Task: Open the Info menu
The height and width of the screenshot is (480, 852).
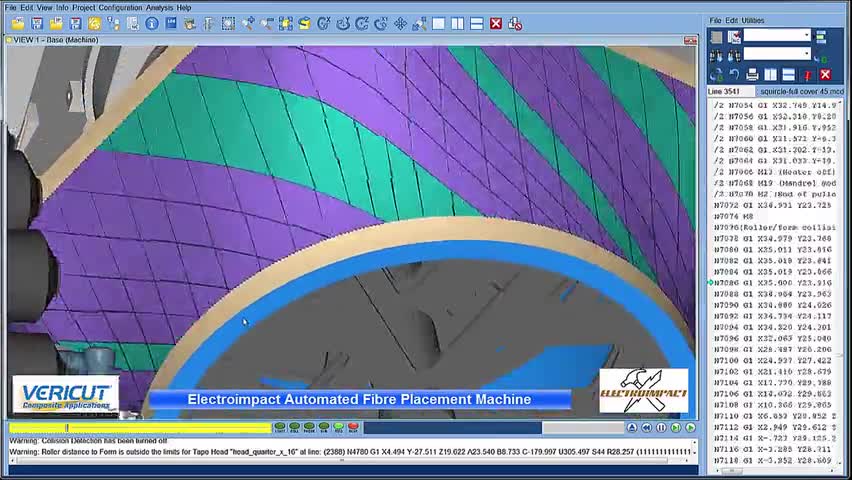Action: [62, 8]
